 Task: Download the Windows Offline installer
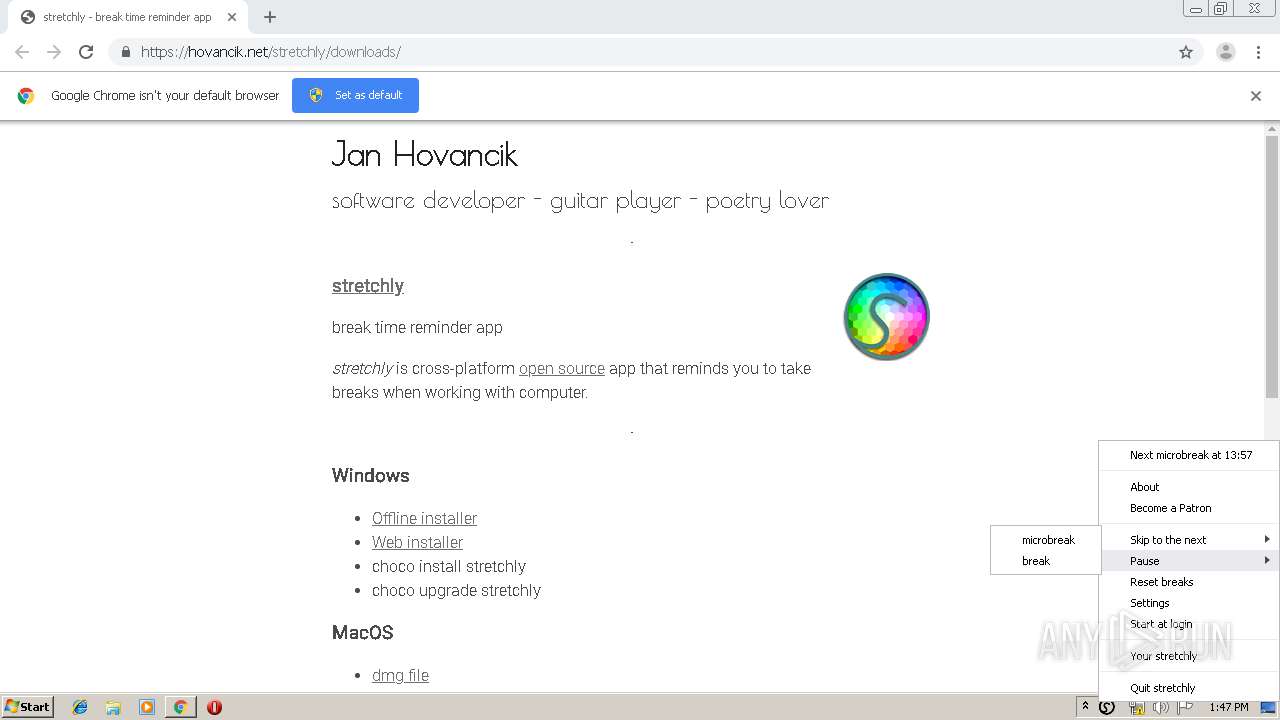point(424,518)
